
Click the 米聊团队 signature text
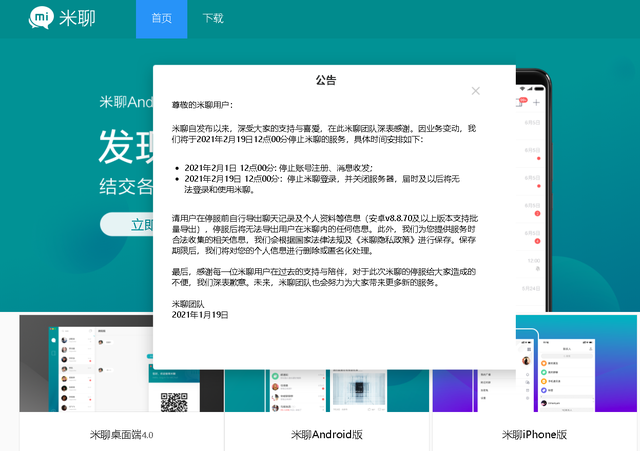tap(188, 304)
